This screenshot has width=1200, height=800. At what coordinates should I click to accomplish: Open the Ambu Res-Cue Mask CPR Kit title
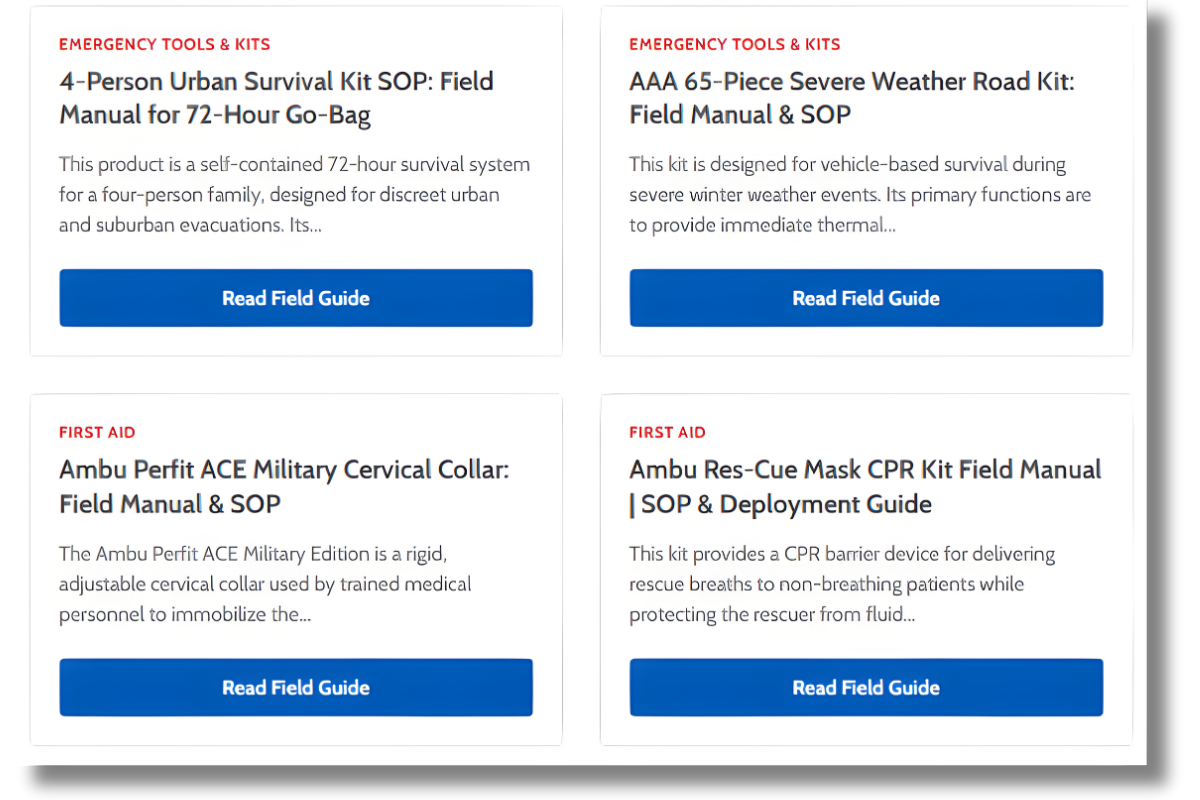[865, 470]
